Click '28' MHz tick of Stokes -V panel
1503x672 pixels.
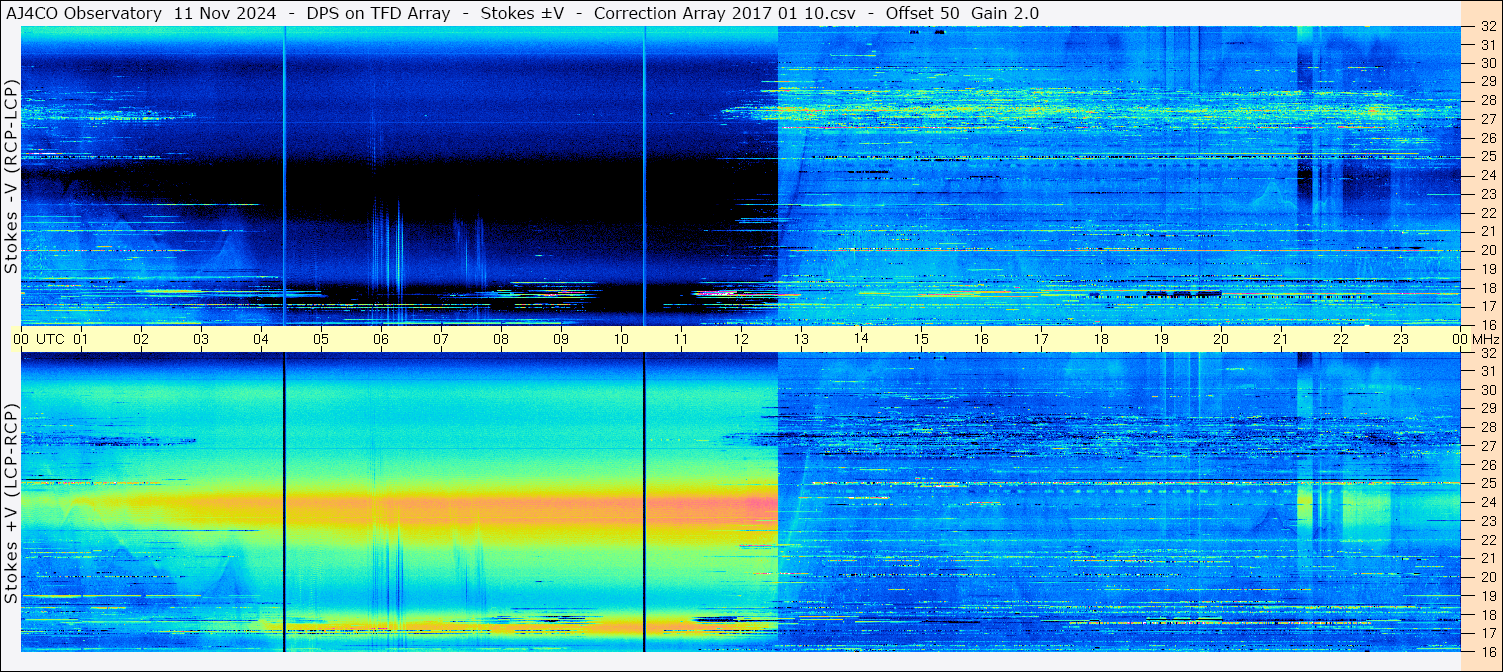click(1487, 100)
